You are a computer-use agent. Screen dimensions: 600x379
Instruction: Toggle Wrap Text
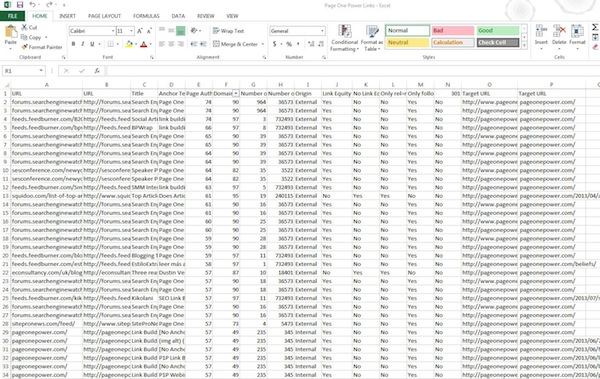228,31
